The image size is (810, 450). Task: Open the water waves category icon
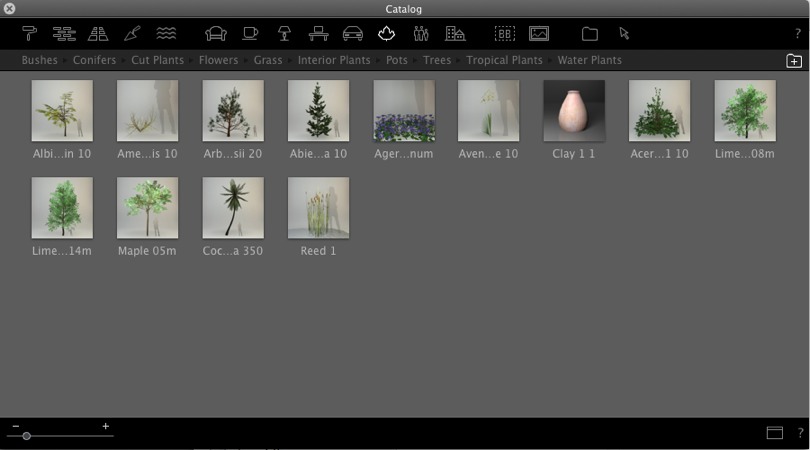coord(166,34)
